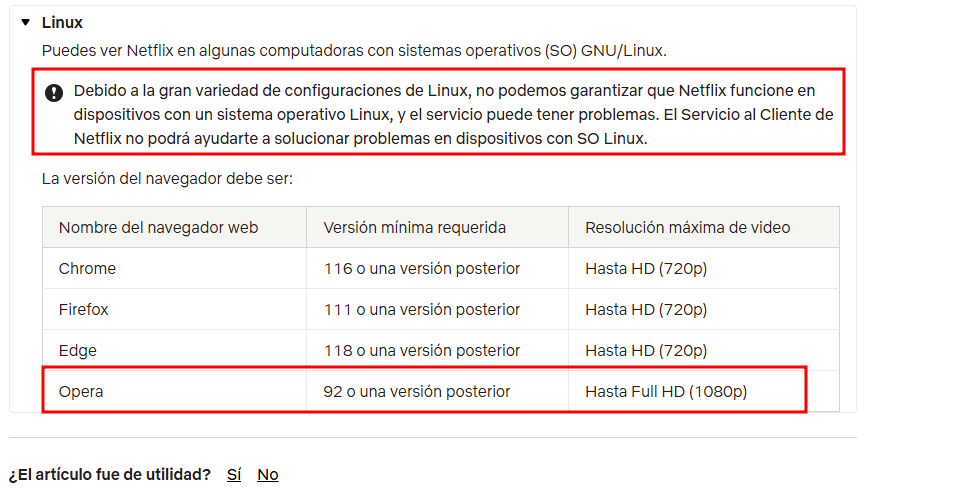This screenshot has height=497, width=963.
Task: Click Sí under the article usefulness question
Action: coord(234,475)
